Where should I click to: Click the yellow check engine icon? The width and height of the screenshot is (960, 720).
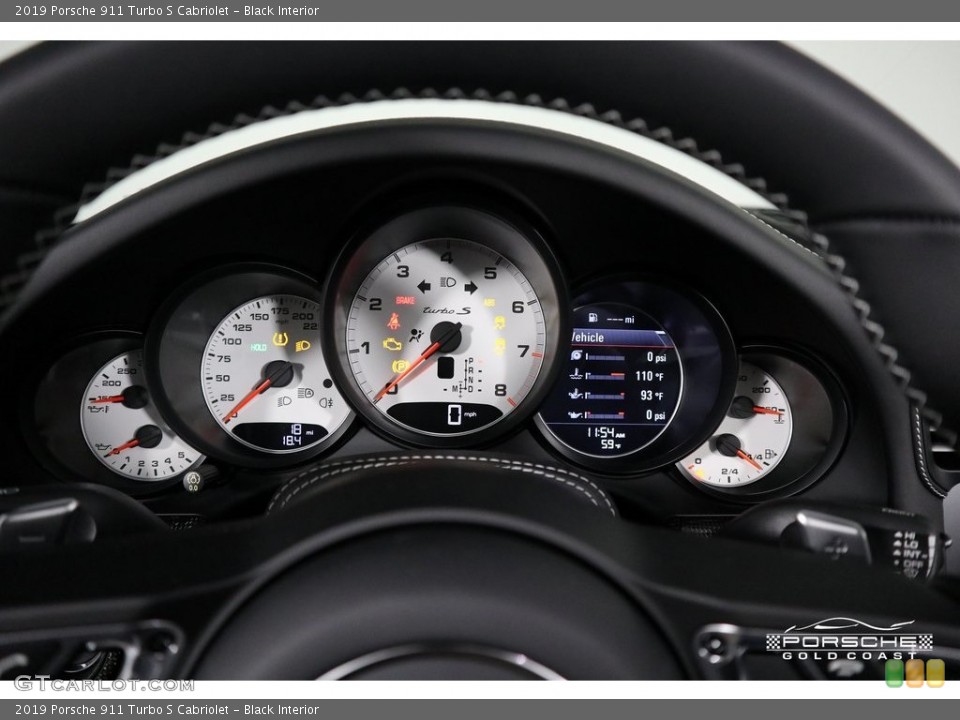[392, 345]
